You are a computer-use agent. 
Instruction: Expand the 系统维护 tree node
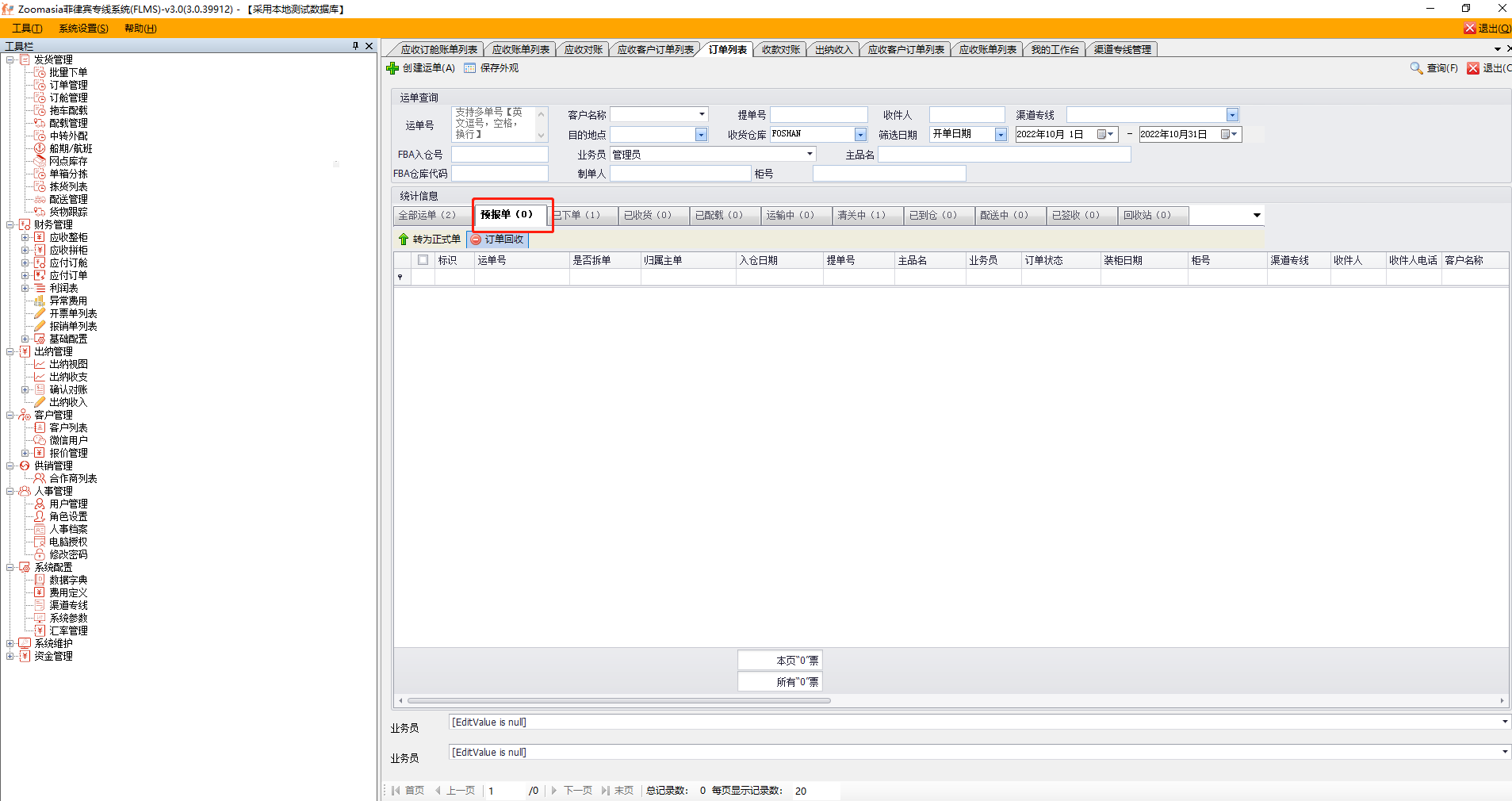pos(10,643)
